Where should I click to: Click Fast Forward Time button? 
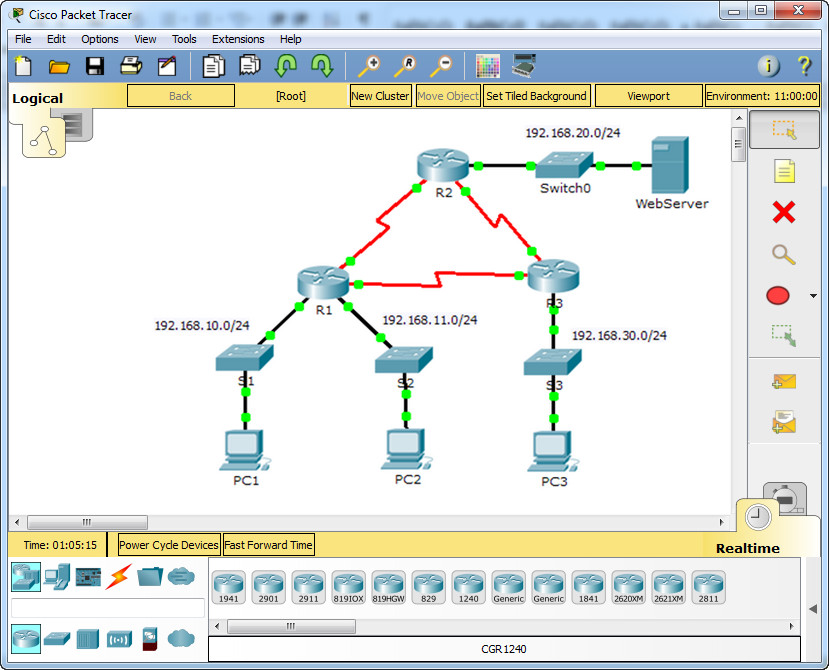coord(269,545)
